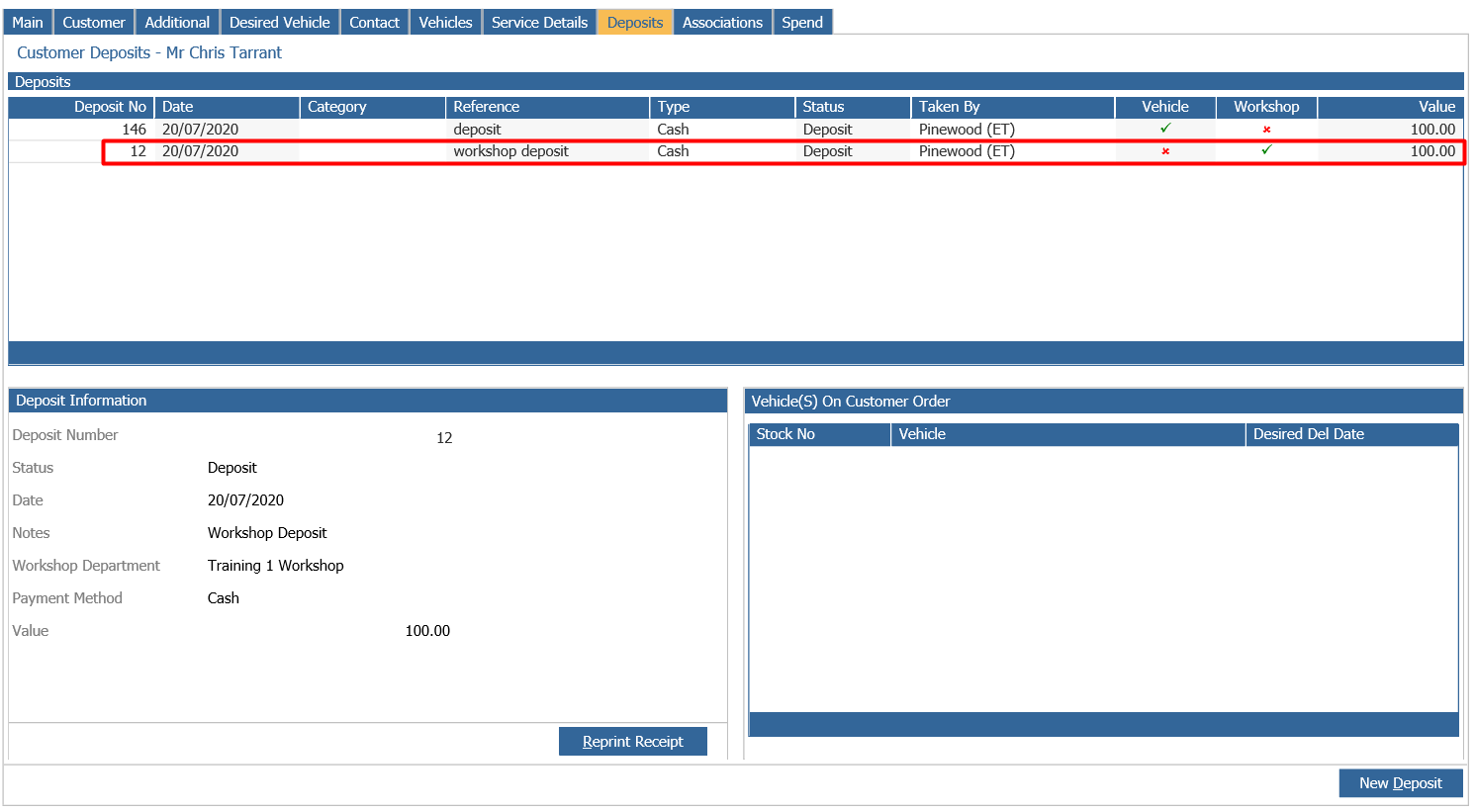1476x812 pixels.
Task: Click the Status column header
Action: click(854, 107)
